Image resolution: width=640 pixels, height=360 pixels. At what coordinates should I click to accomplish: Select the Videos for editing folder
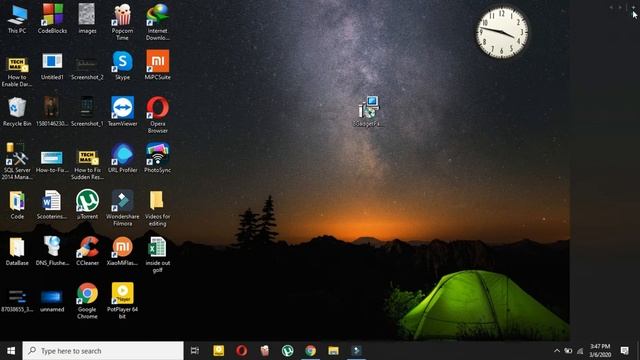pos(158,208)
